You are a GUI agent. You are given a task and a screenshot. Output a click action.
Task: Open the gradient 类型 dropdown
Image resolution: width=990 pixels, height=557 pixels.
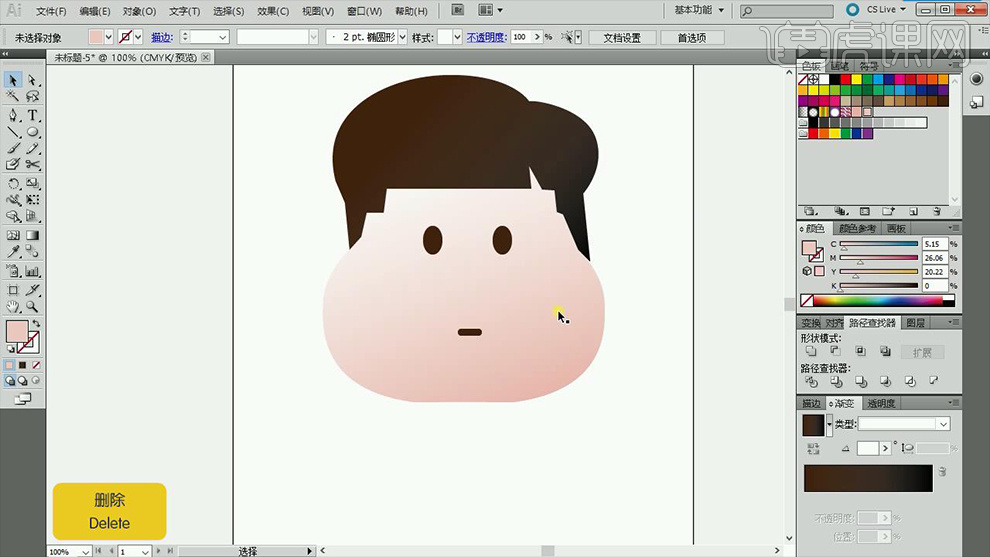[x=943, y=424]
